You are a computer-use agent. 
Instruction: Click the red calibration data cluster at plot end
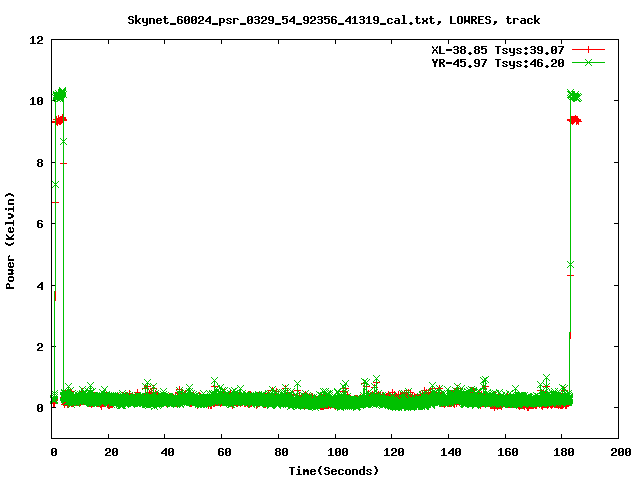click(x=575, y=120)
